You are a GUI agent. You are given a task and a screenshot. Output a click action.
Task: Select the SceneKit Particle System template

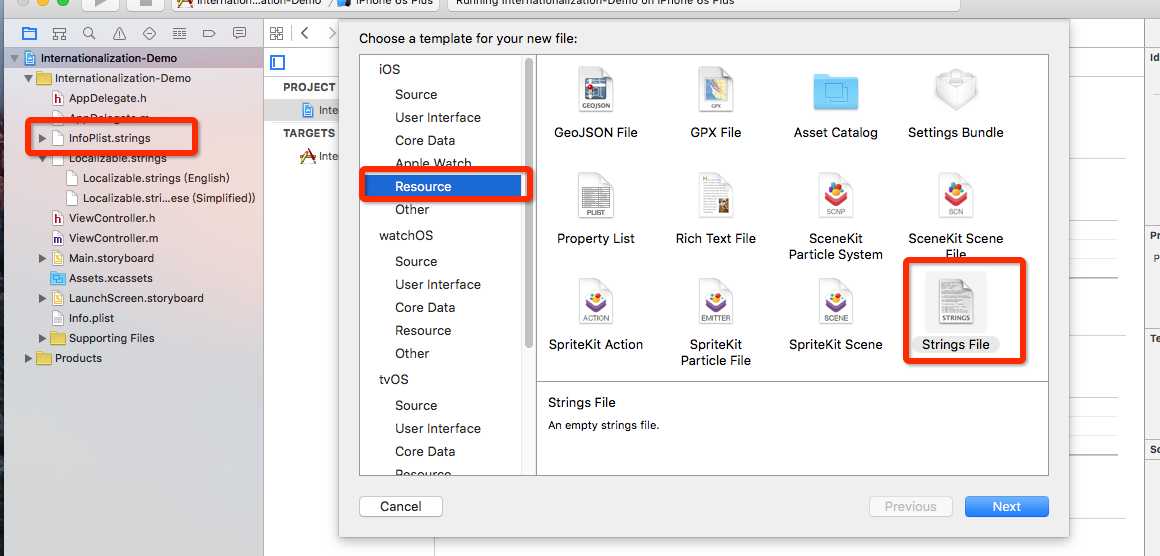[x=835, y=217]
